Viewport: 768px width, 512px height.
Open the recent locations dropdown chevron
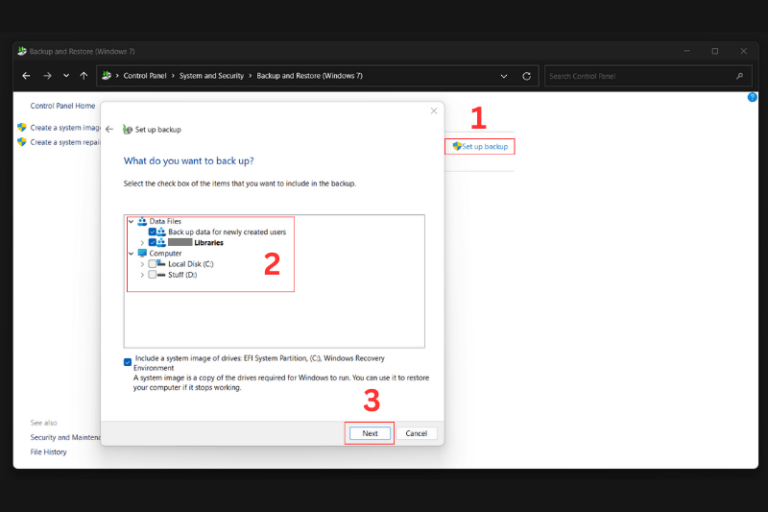tap(66, 76)
